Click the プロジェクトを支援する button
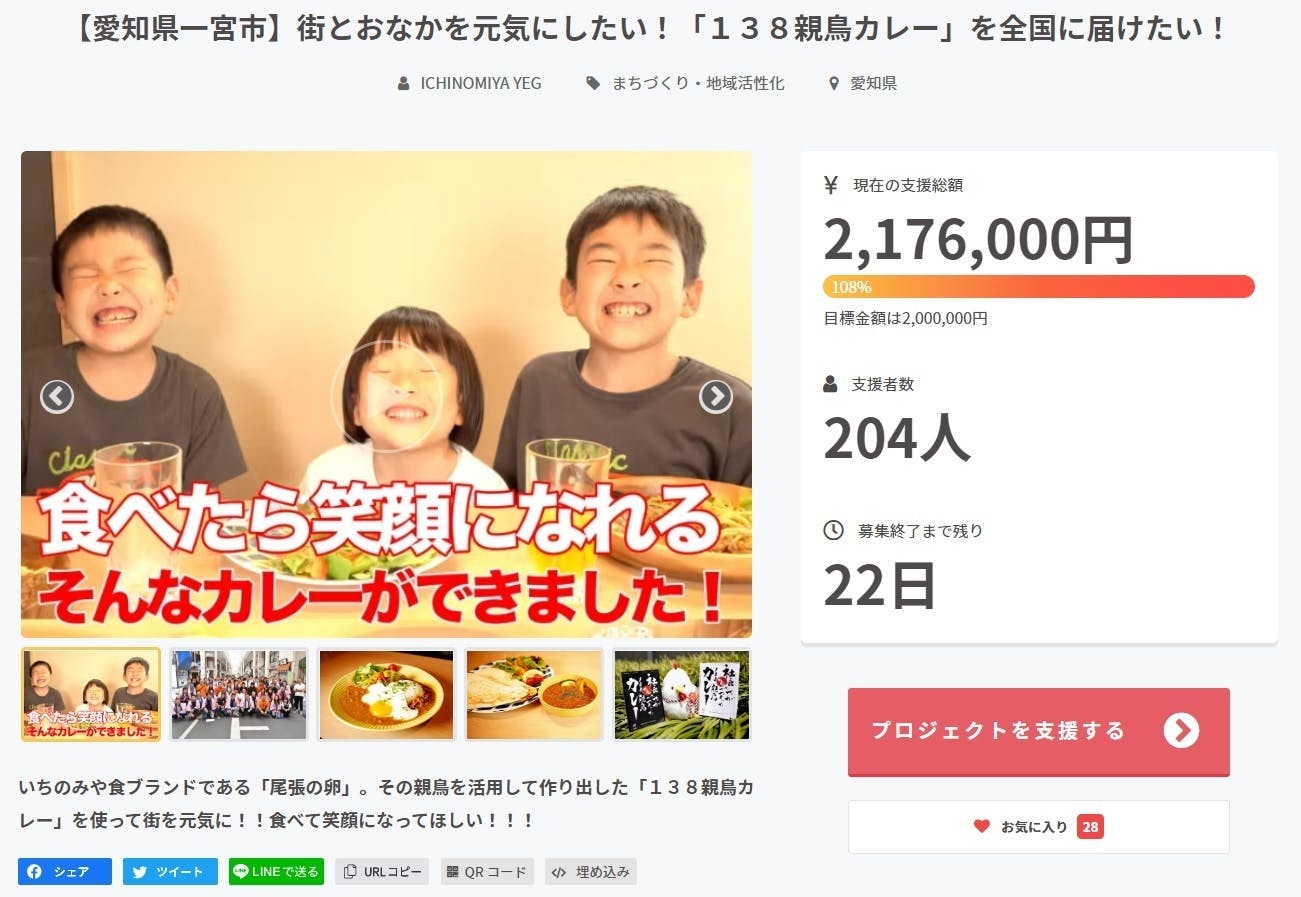The width and height of the screenshot is (1301, 897). point(1038,731)
